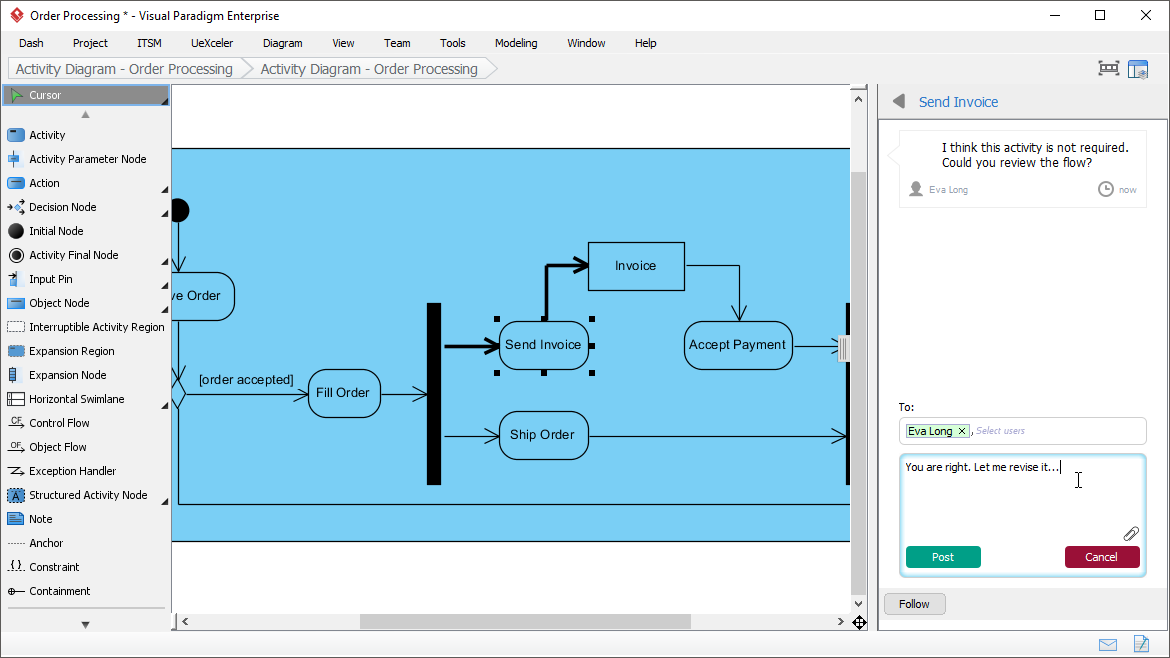Viewport: 1170px width, 658px height.
Task: Open the Modeling menu
Action: click(516, 43)
